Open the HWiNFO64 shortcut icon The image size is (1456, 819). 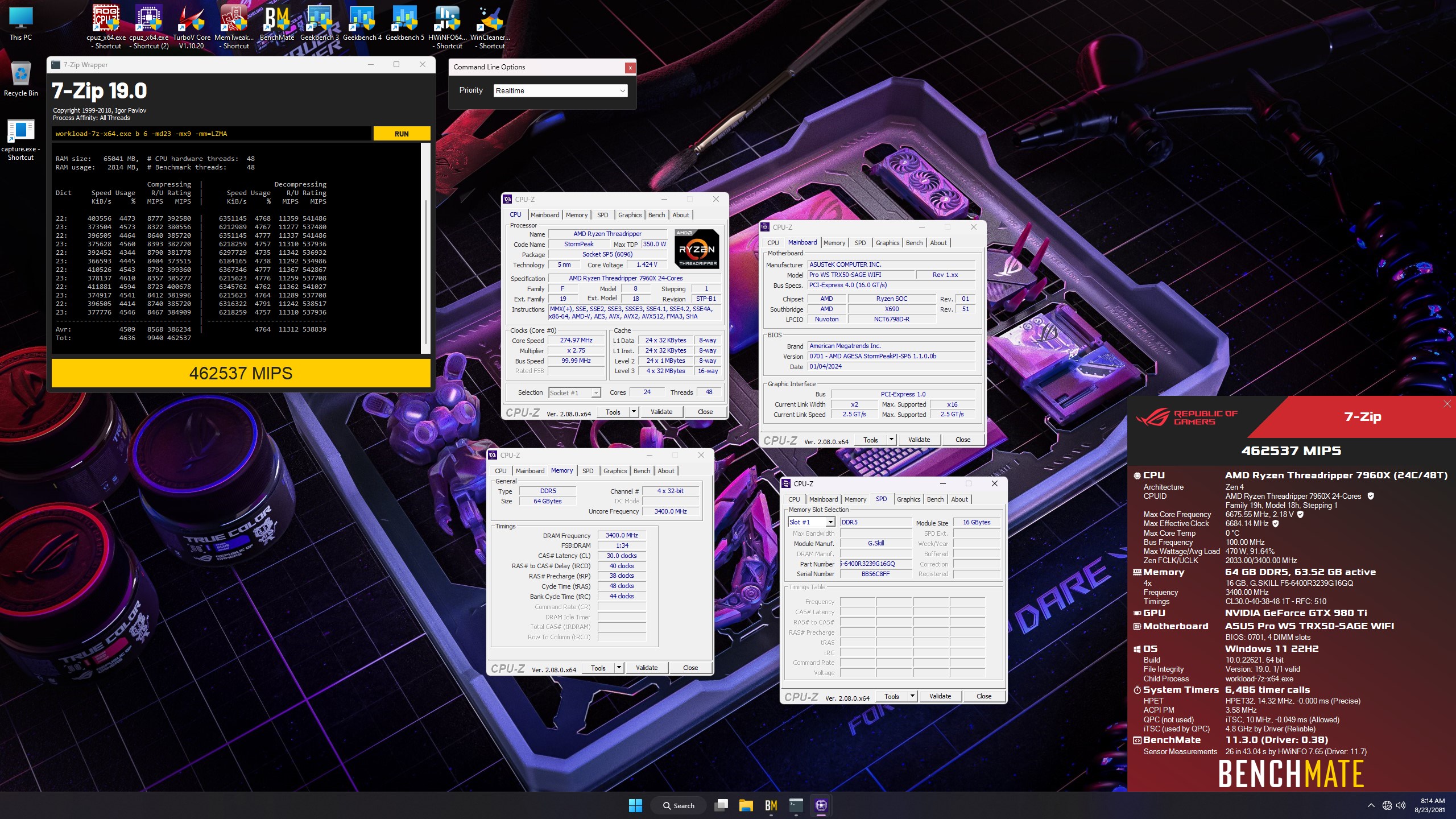(x=448, y=26)
